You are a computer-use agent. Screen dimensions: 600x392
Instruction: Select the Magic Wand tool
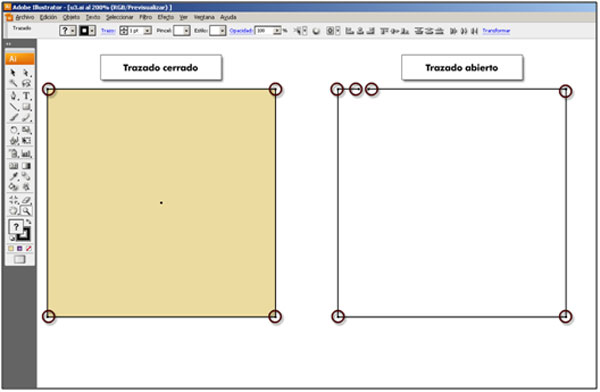point(14,83)
